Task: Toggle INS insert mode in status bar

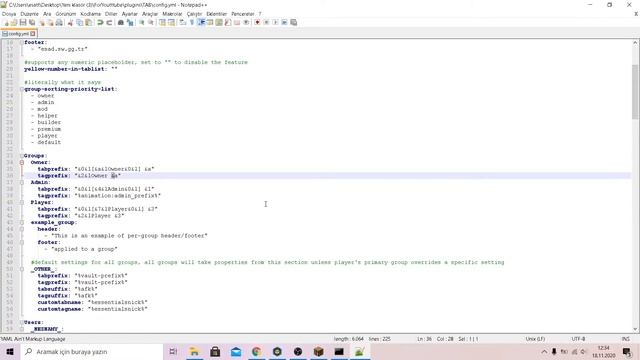Action: 625,339
